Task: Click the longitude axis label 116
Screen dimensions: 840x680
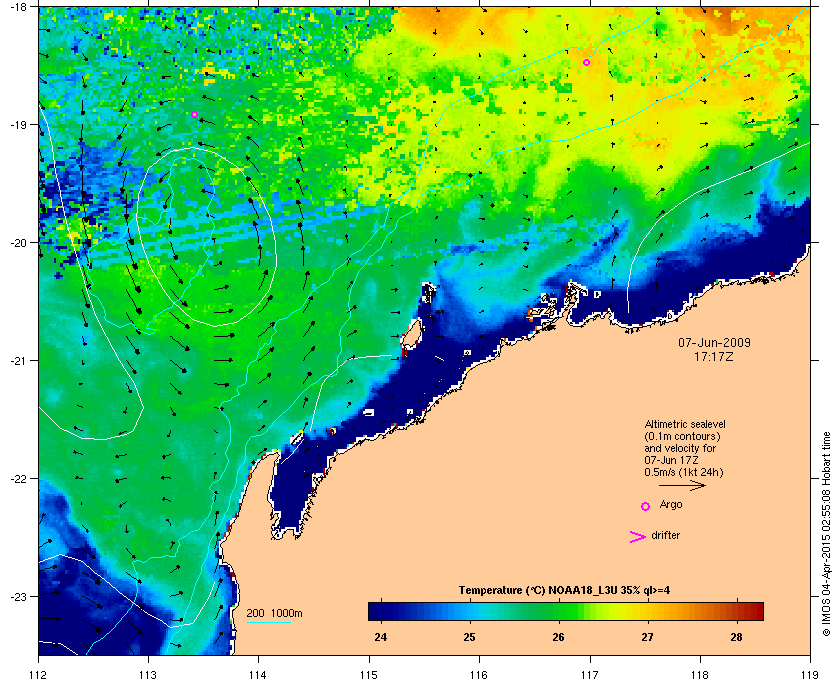Action: (x=479, y=674)
